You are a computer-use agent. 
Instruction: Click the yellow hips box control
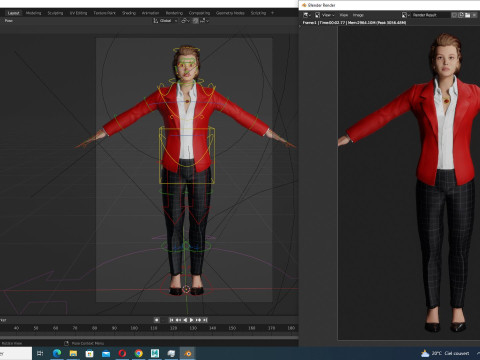pos(187,155)
